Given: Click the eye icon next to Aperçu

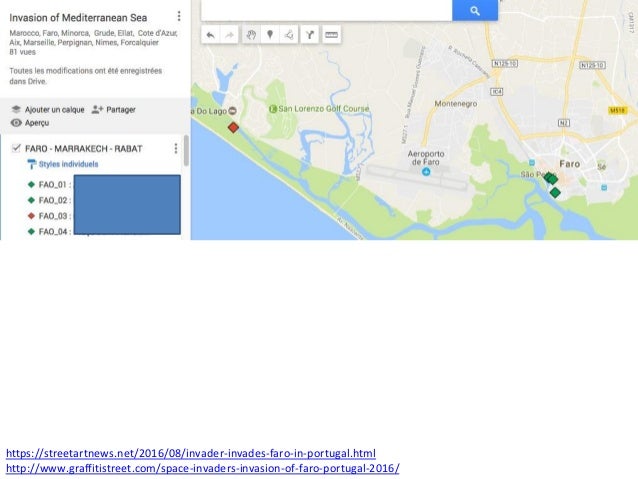Looking at the screenshot, I should tap(16, 123).
